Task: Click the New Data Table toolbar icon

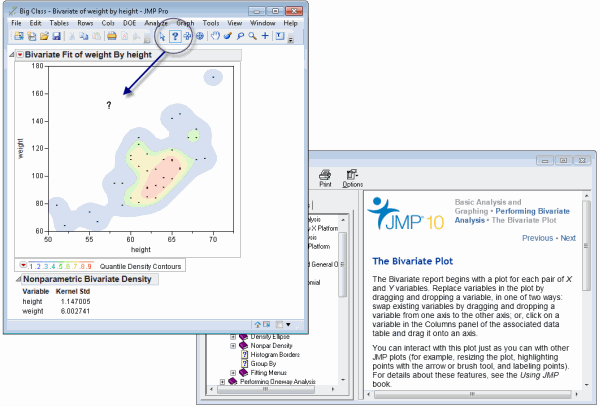Action: coord(19,36)
